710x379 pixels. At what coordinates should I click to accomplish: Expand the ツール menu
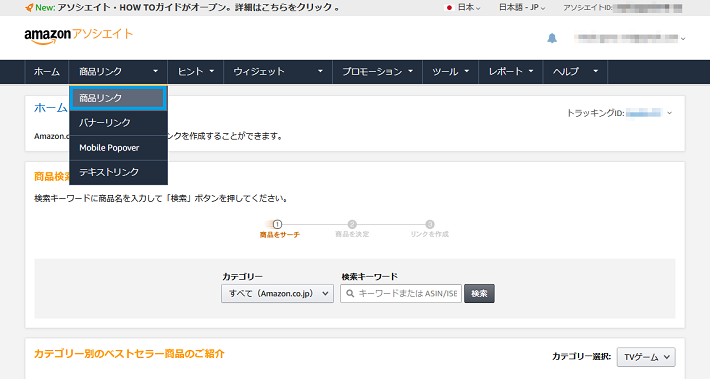coord(451,72)
